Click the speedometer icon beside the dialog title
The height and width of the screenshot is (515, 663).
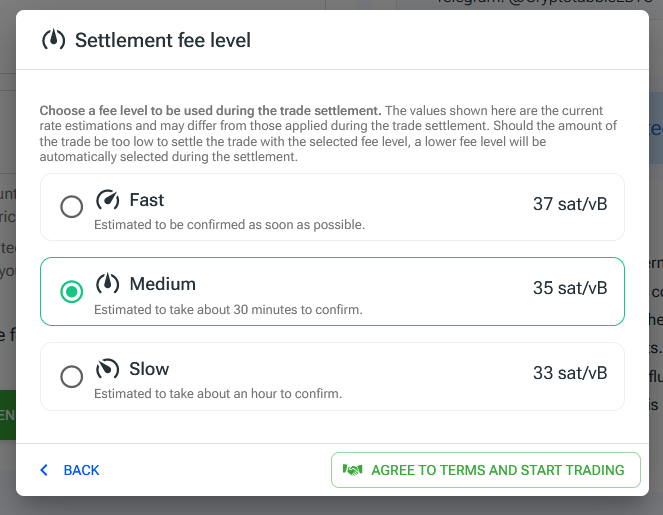pyautogui.click(x=53, y=40)
